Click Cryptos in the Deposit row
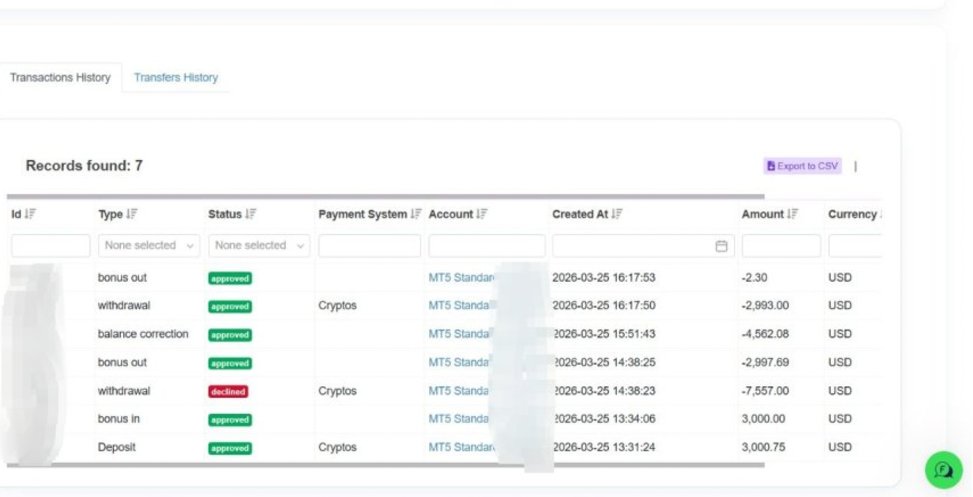This screenshot has width=973, height=497. pyautogui.click(x=338, y=447)
